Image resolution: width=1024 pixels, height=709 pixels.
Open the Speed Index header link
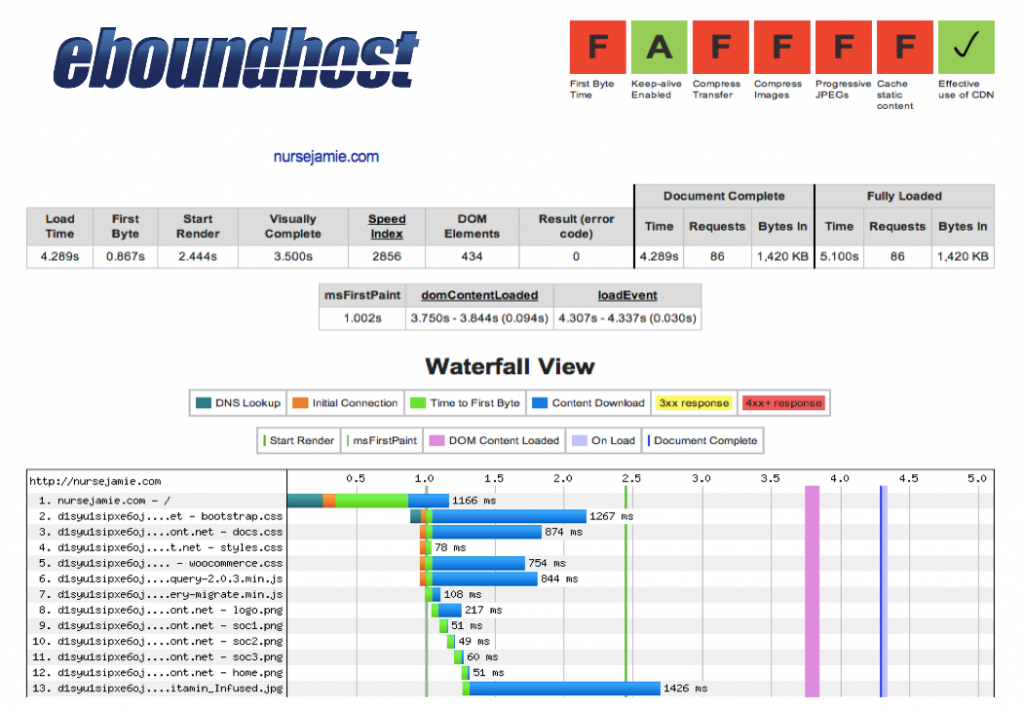coord(387,227)
